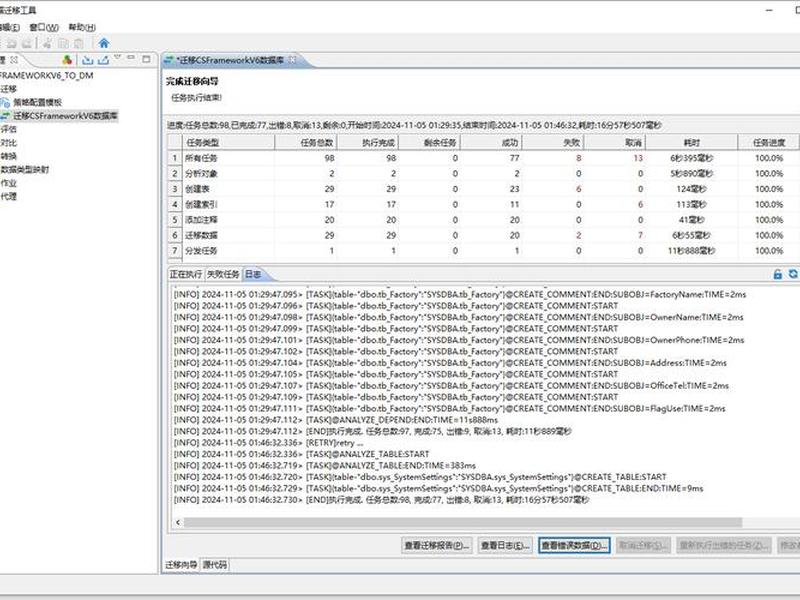
Task: Click the red cancelled count 13 in 所有任务 row
Action: [x=638, y=158]
